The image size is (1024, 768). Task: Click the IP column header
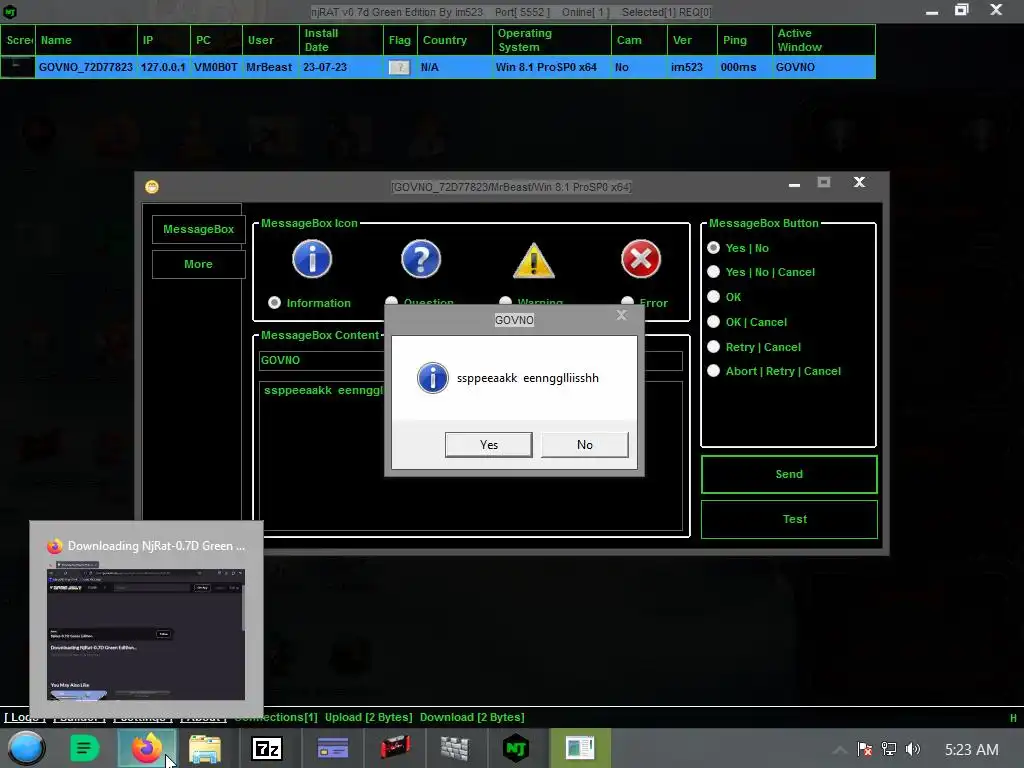[x=164, y=40]
